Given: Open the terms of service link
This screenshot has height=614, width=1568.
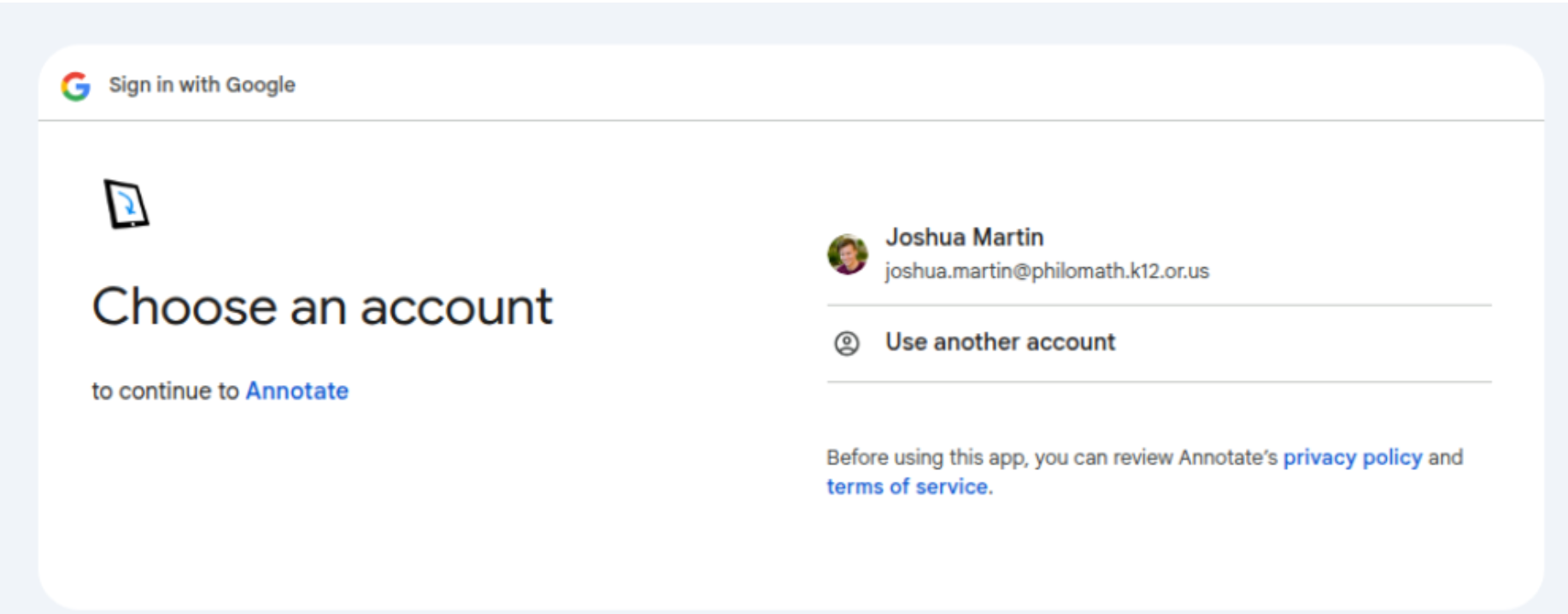Looking at the screenshot, I should (x=907, y=487).
